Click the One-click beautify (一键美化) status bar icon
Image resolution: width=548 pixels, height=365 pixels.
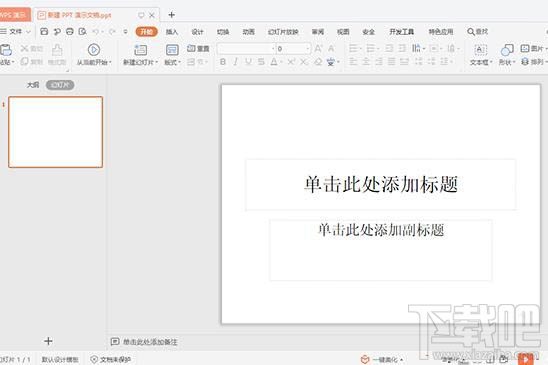point(365,359)
